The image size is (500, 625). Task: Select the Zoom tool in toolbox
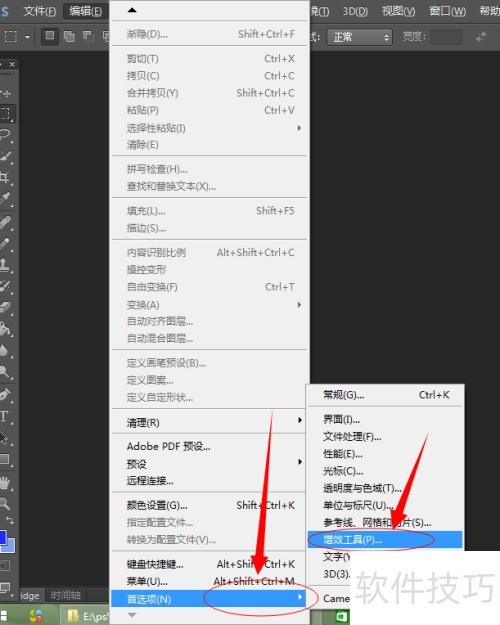click(x=5, y=503)
